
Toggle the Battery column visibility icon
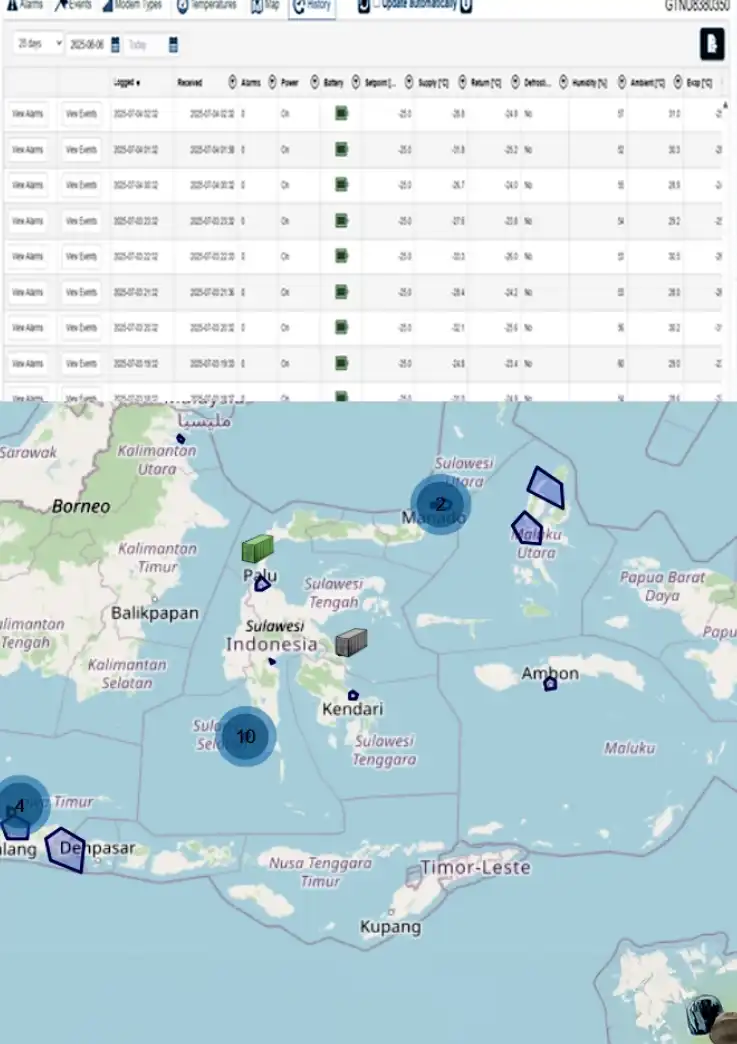point(314,82)
